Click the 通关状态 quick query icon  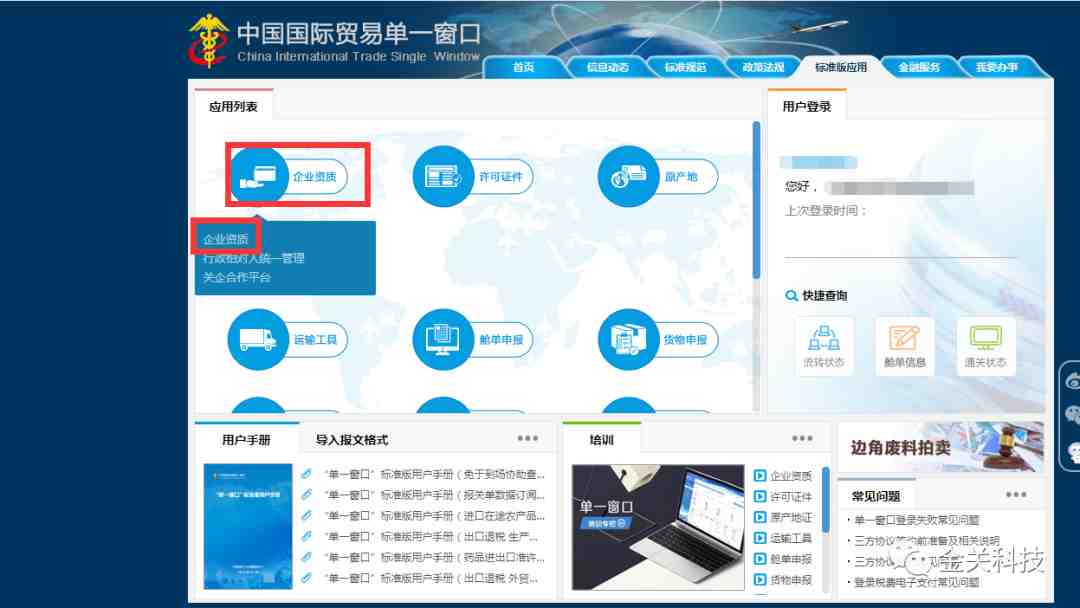click(x=985, y=345)
